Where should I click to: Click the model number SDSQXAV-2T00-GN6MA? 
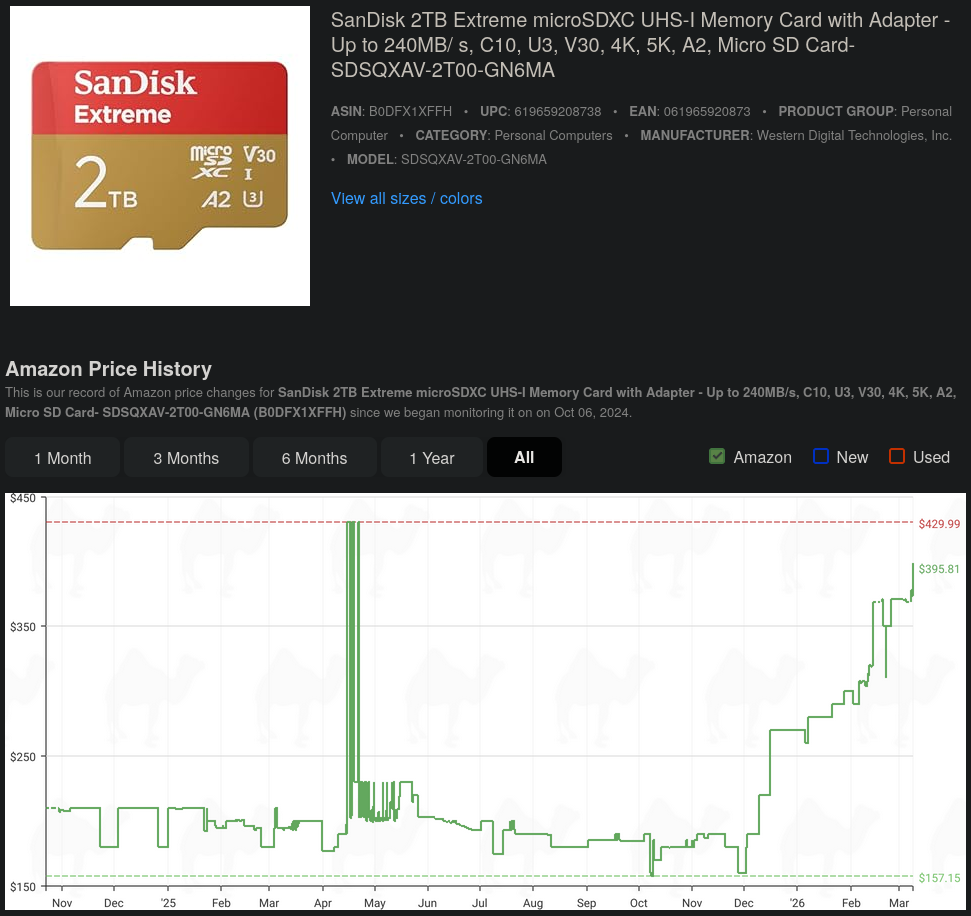tap(474, 159)
